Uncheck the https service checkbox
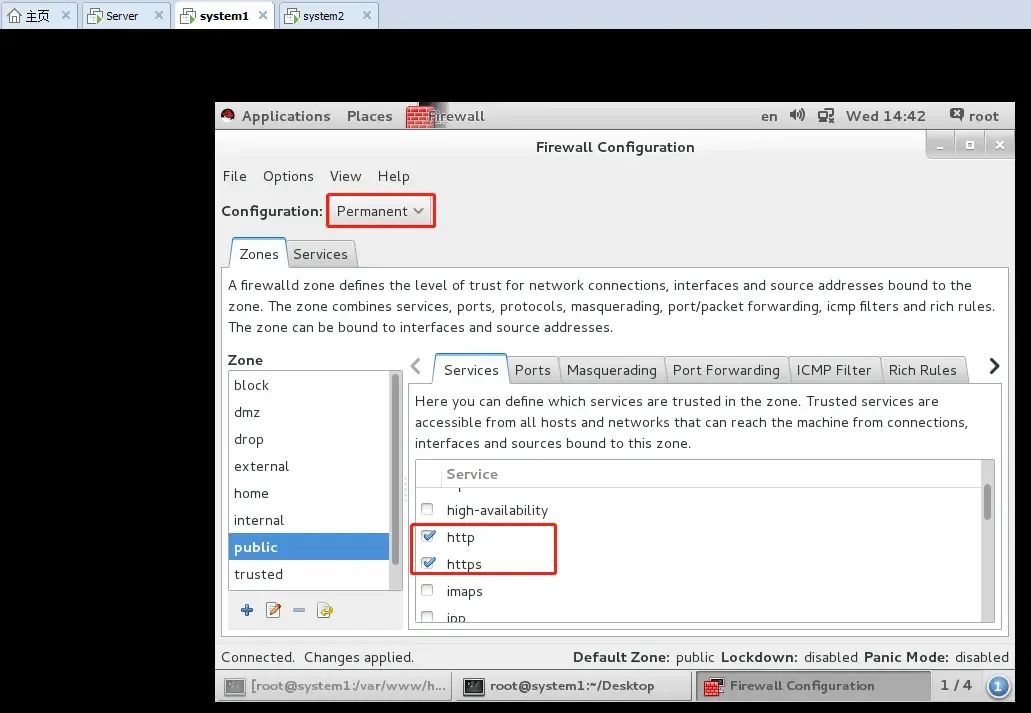Viewport: 1031px width, 713px height. (x=429, y=563)
